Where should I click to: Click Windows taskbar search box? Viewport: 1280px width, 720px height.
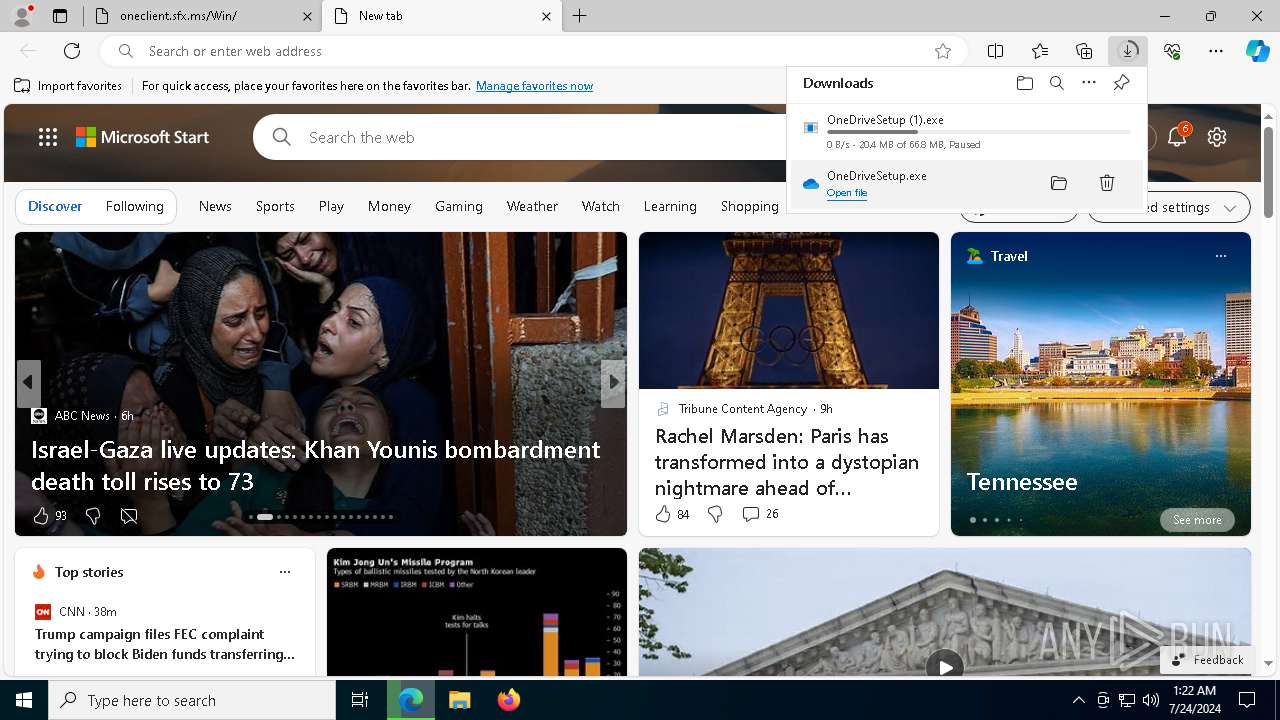192,700
